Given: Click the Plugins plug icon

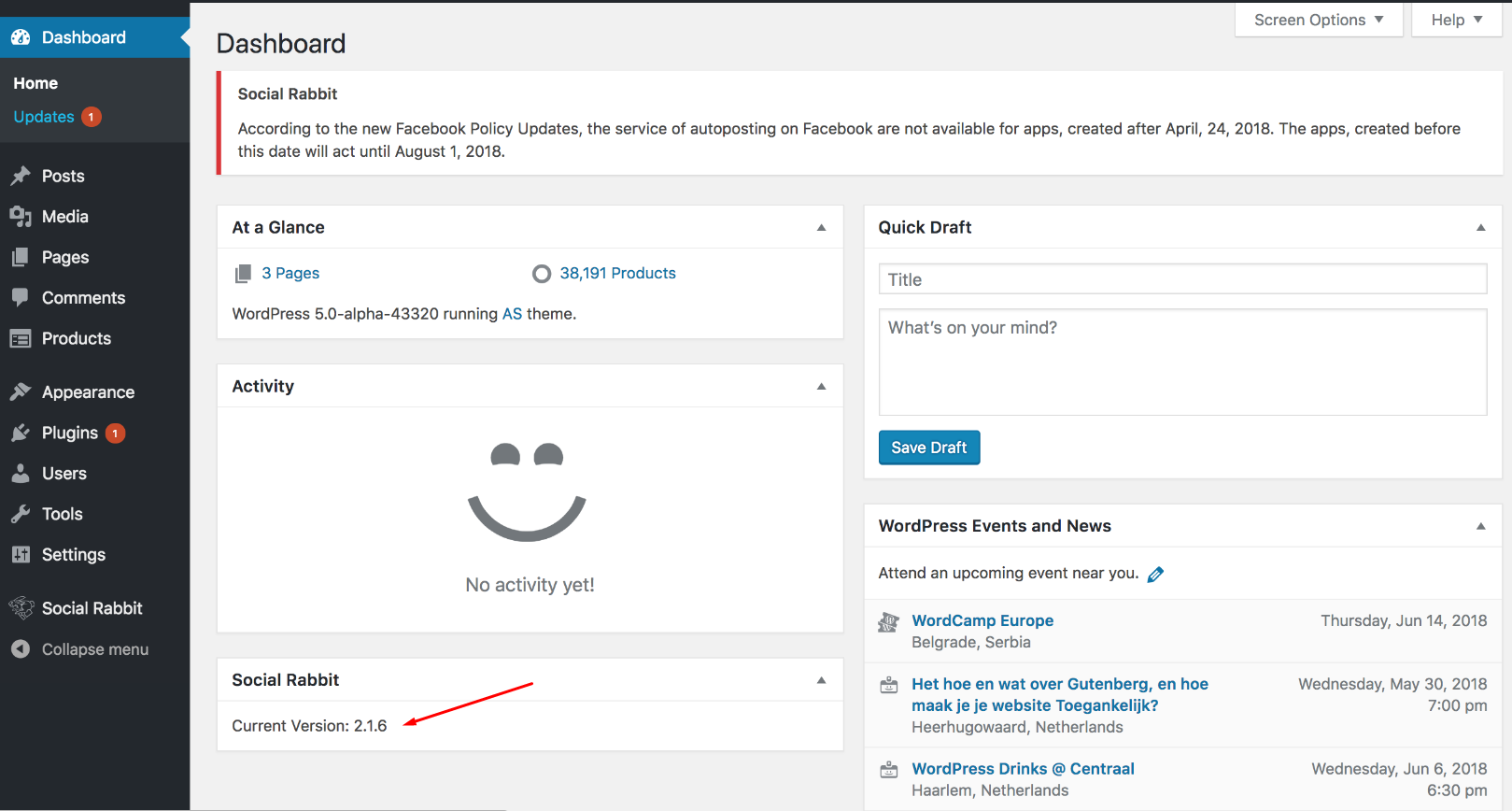Looking at the screenshot, I should [x=21, y=433].
